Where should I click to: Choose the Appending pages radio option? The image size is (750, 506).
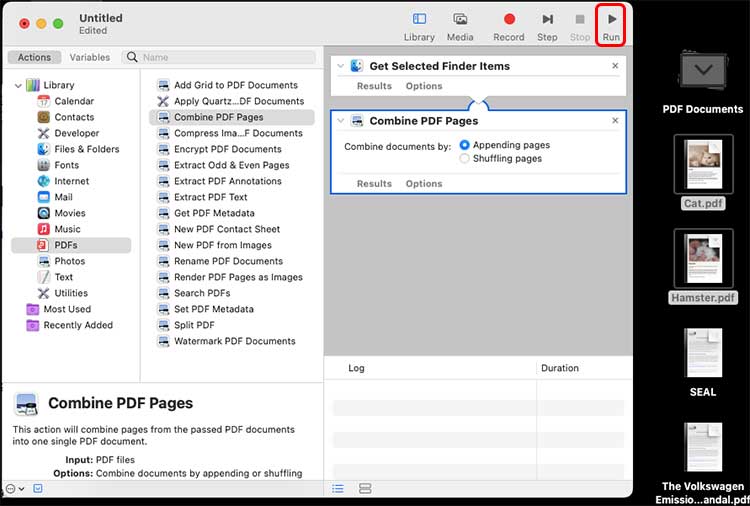(464, 145)
